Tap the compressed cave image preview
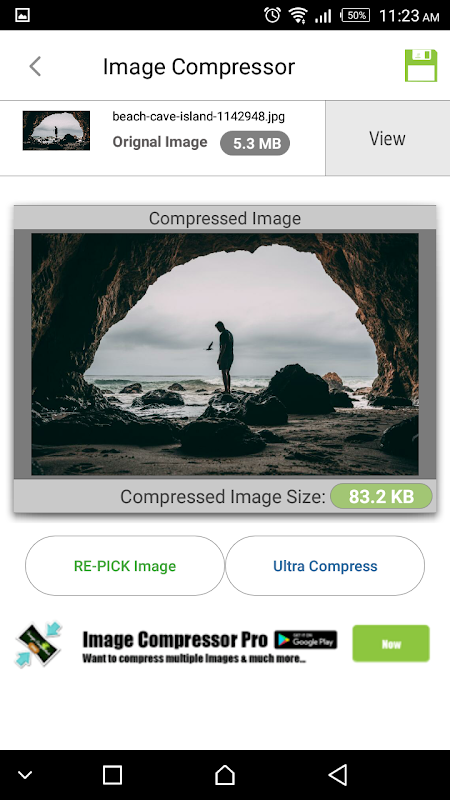The image size is (450, 800). 224,354
